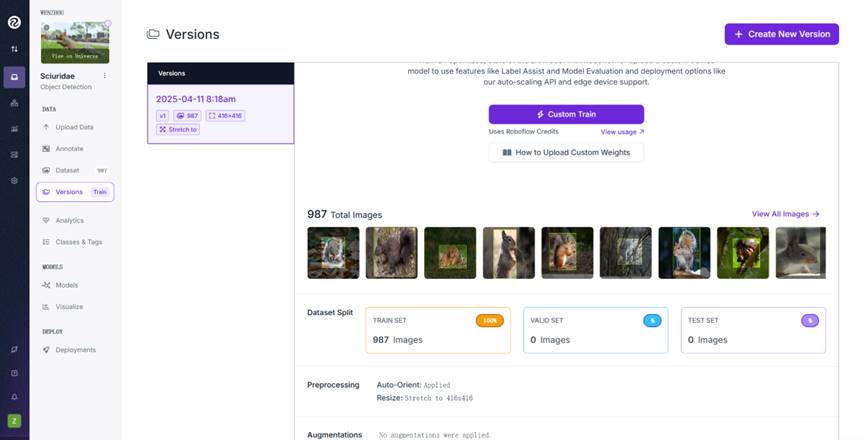The height and width of the screenshot is (440, 865).
Task: Click the TEST SET card
Action: click(754, 330)
